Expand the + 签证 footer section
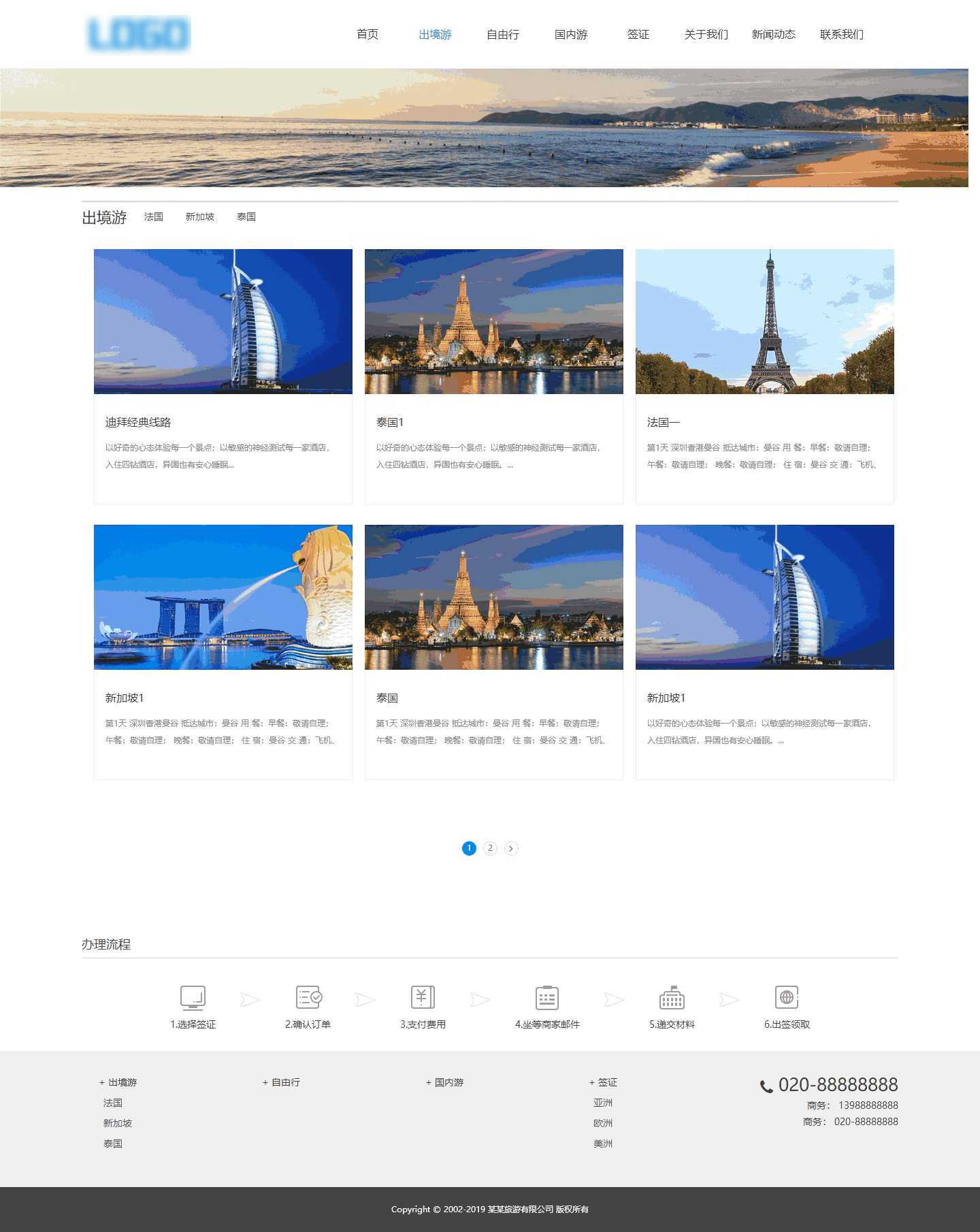The width and height of the screenshot is (980, 1232). [603, 1082]
